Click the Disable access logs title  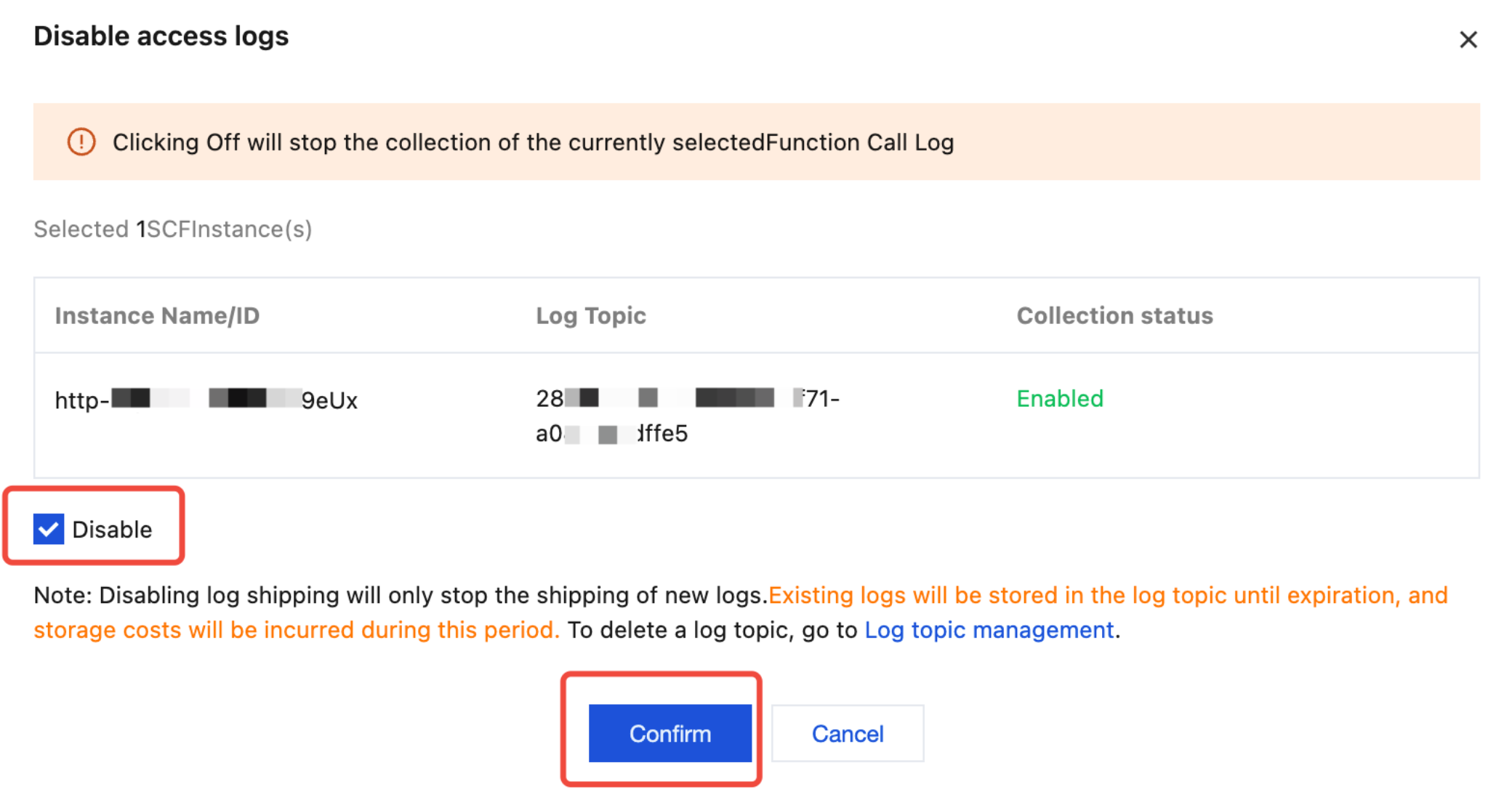[x=161, y=36]
